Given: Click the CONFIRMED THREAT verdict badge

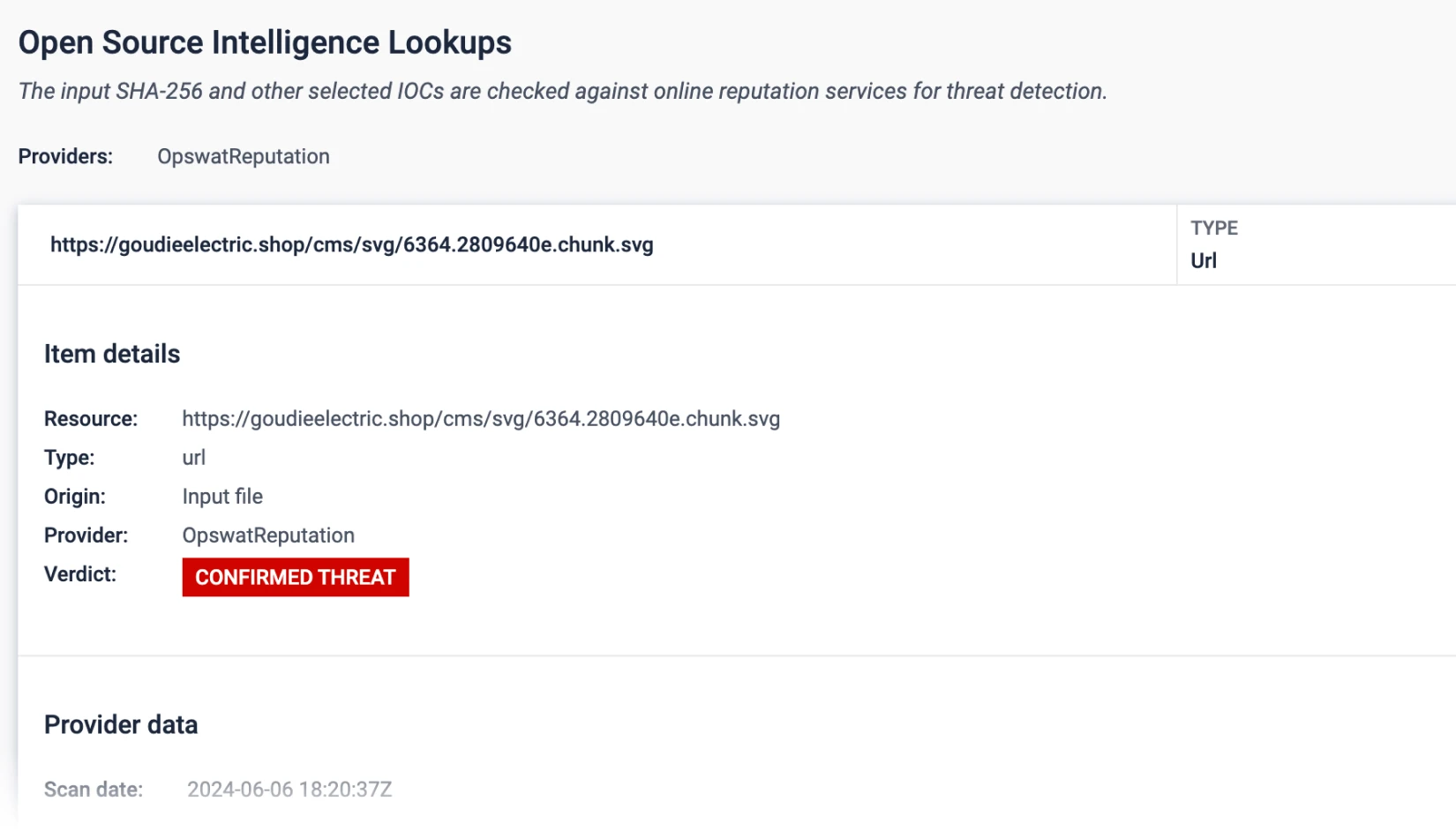Looking at the screenshot, I should (295, 577).
